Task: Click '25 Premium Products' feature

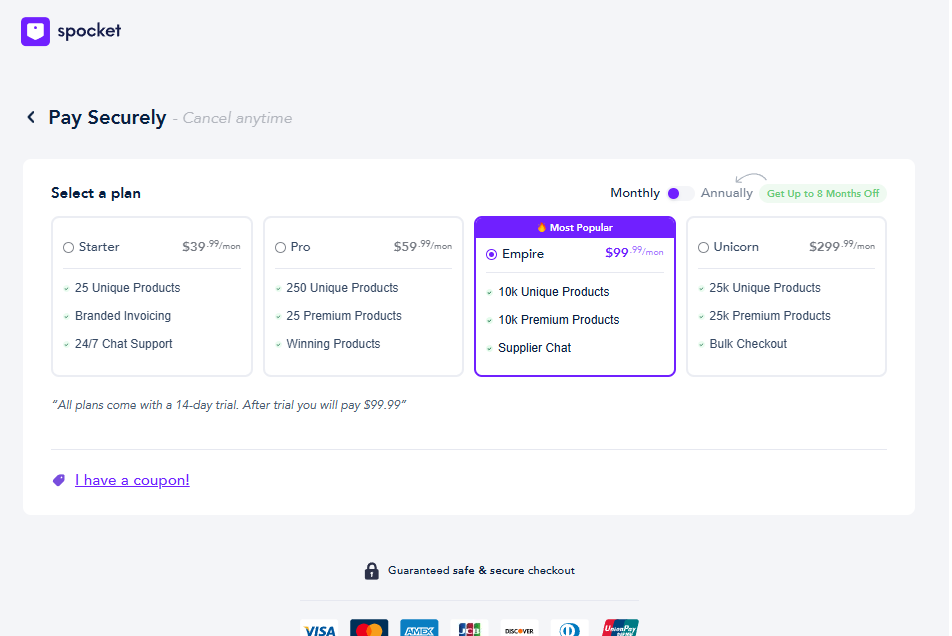Action: coord(344,316)
